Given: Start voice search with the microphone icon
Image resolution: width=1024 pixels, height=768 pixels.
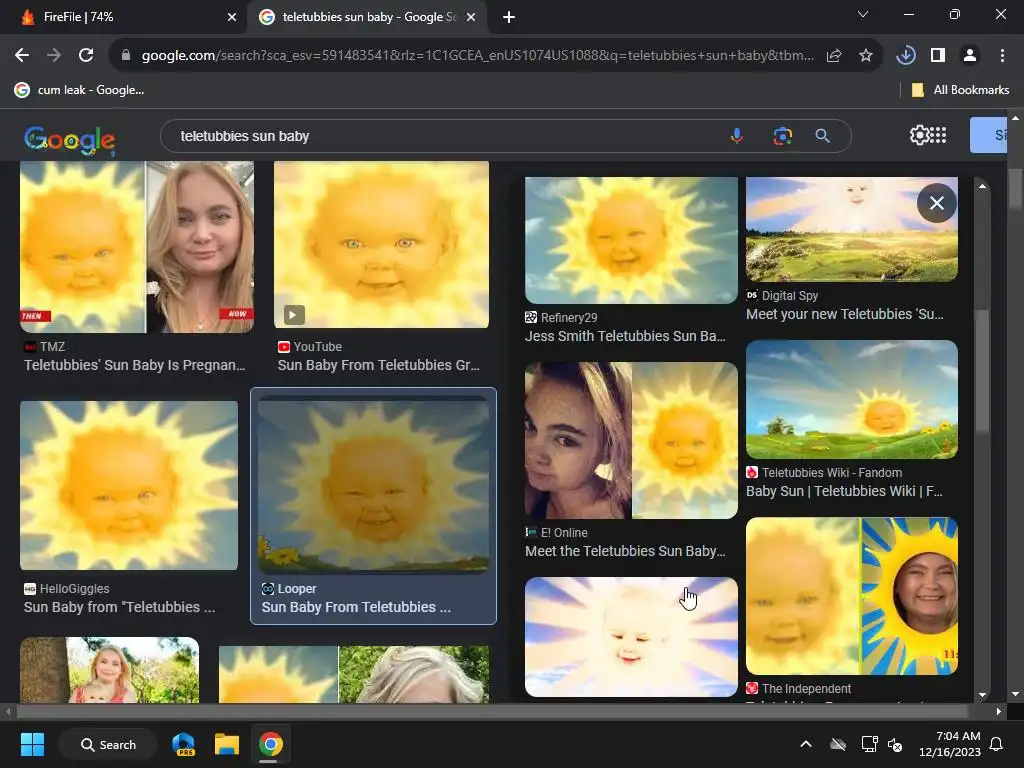Looking at the screenshot, I should click(x=737, y=136).
